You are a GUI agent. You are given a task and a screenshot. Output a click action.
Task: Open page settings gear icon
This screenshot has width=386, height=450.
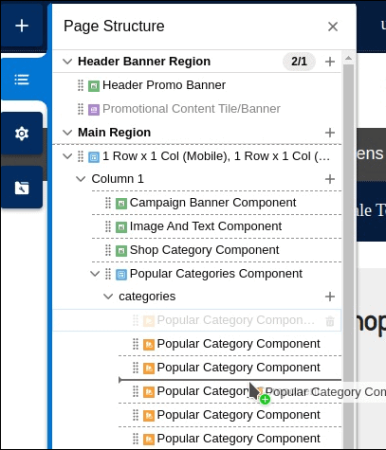(22, 134)
